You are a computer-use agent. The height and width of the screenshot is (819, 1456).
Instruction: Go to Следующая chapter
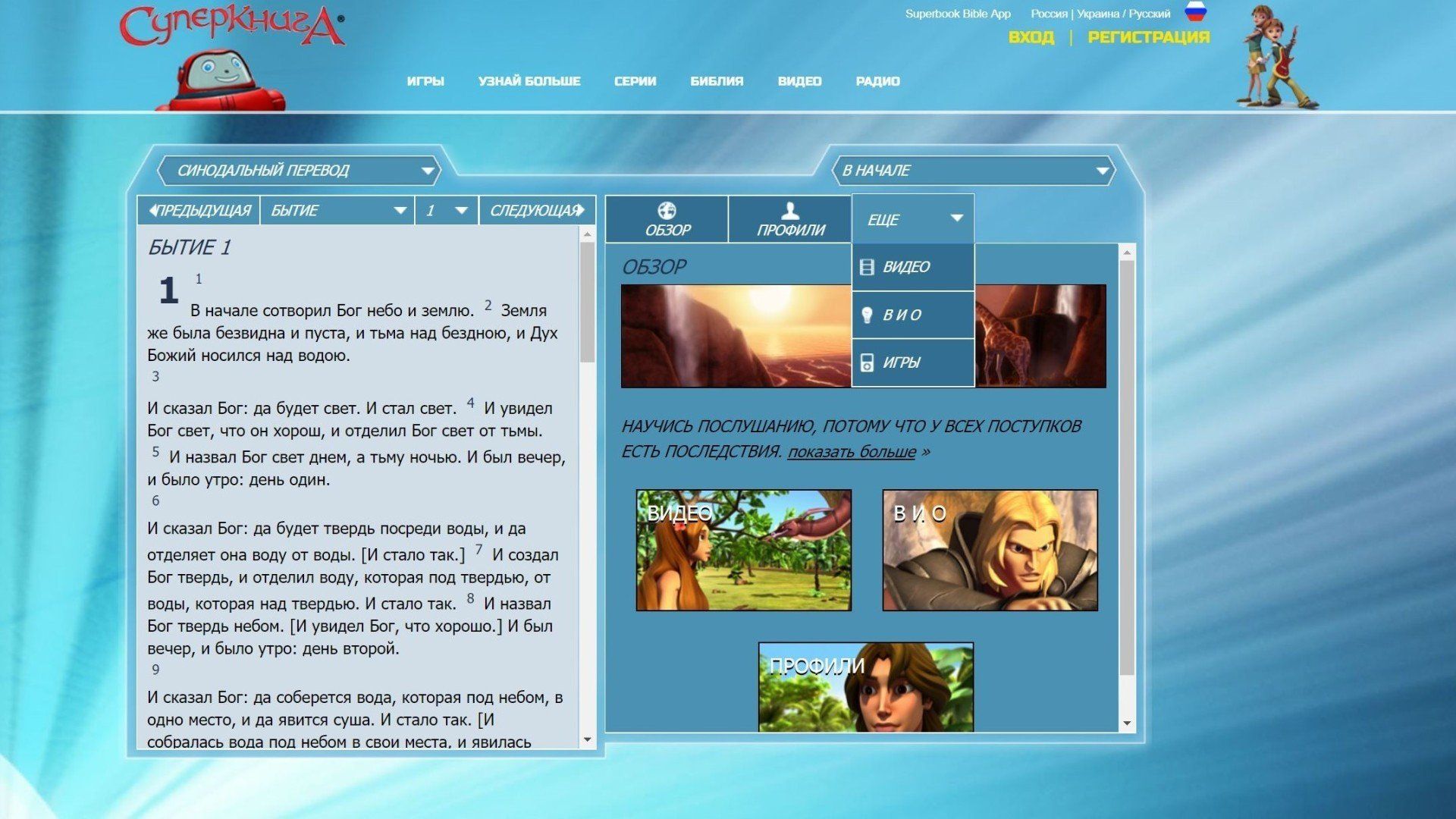[537, 210]
